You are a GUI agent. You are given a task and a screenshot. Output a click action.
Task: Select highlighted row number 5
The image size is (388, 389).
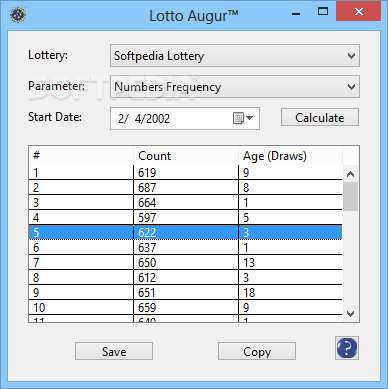click(186, 232)
